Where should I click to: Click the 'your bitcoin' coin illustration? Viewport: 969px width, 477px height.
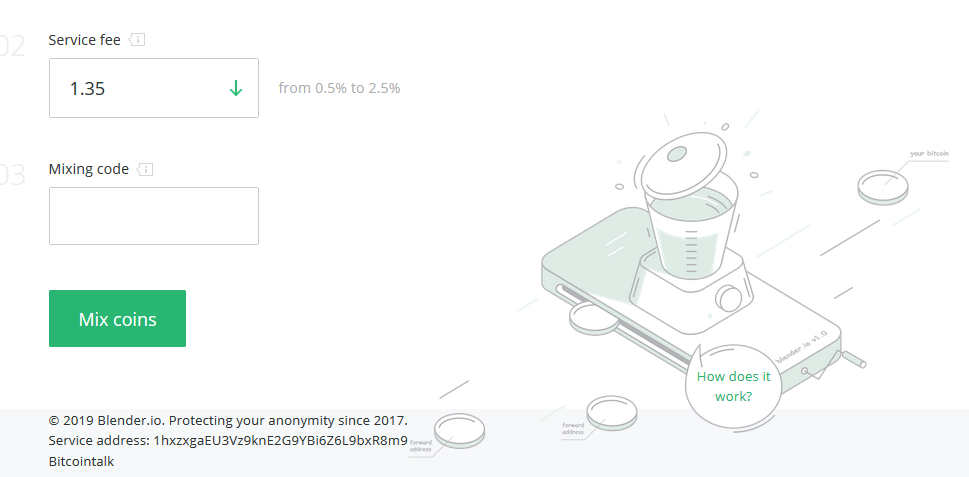click(x=883, y=187)
